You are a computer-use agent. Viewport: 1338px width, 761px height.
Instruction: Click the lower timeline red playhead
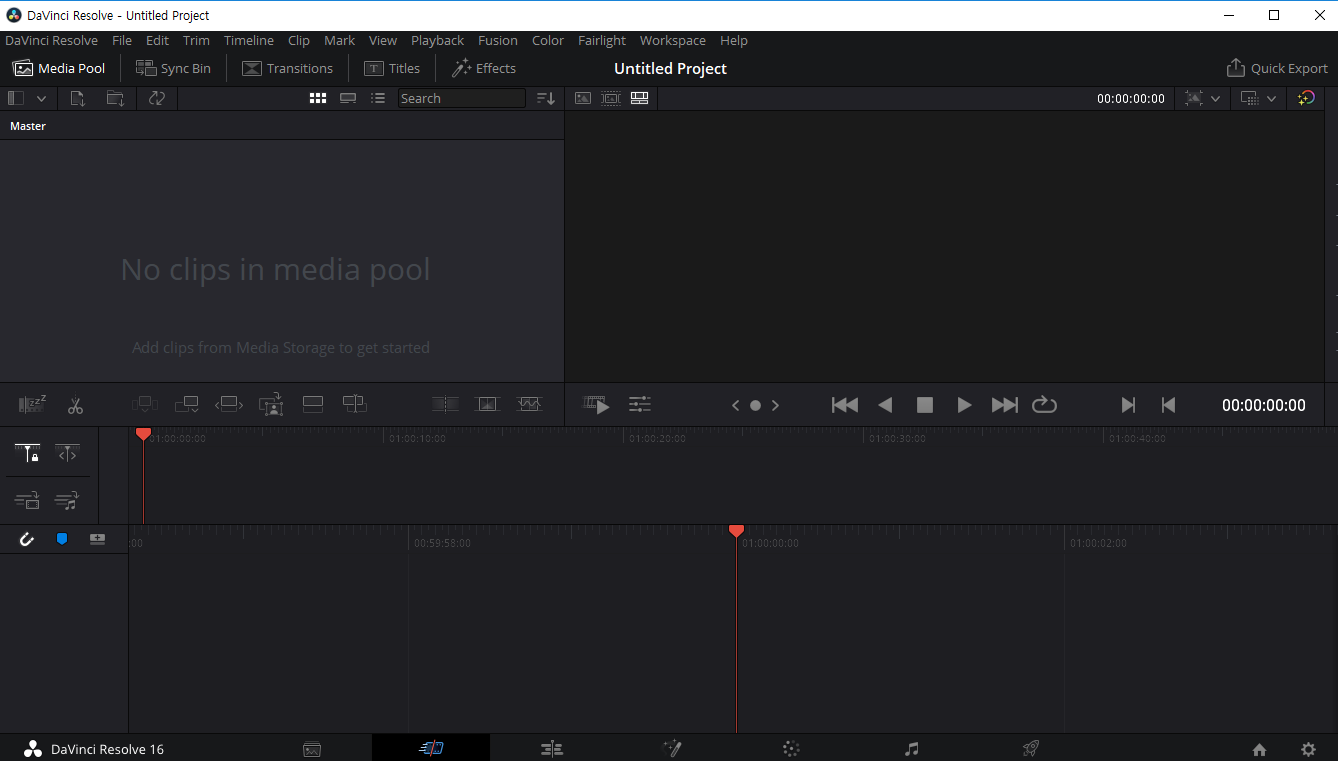click(x=736, y=531)
